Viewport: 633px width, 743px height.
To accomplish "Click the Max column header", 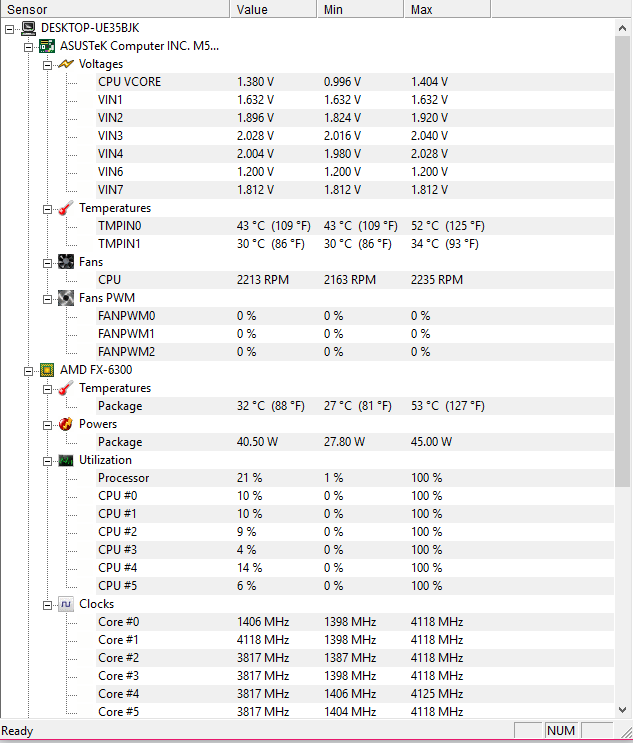I will (x=447, y=9).
